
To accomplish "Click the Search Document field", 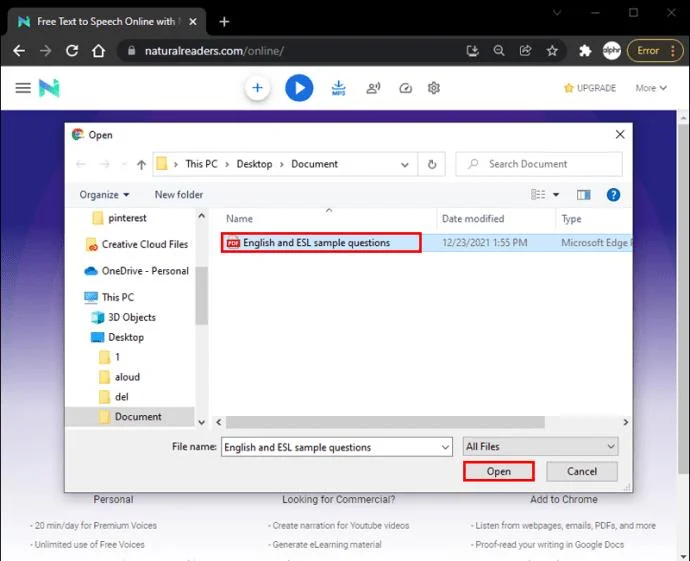I will click(539, 164).
